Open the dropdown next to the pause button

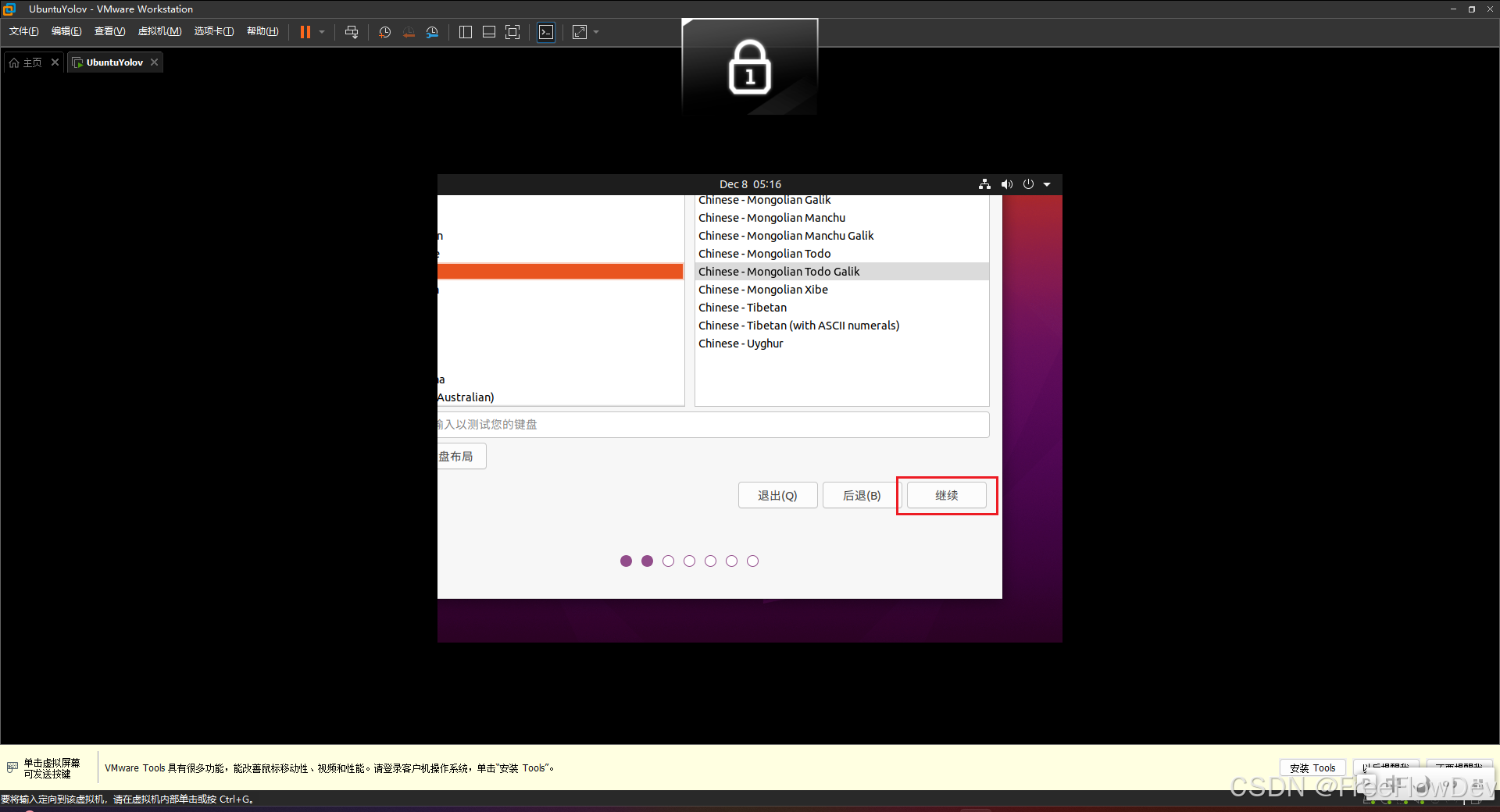click(x=322, y=32)
